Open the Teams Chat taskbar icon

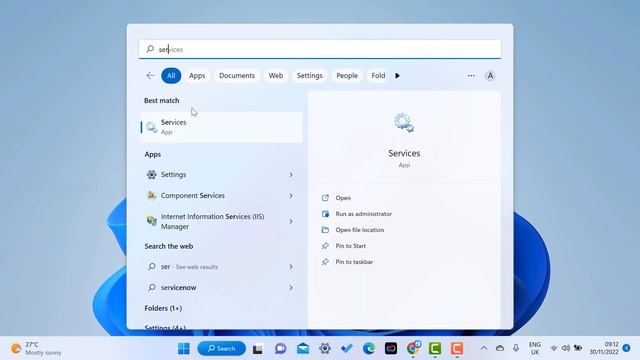pyautogui.click(x=280, y=349)
